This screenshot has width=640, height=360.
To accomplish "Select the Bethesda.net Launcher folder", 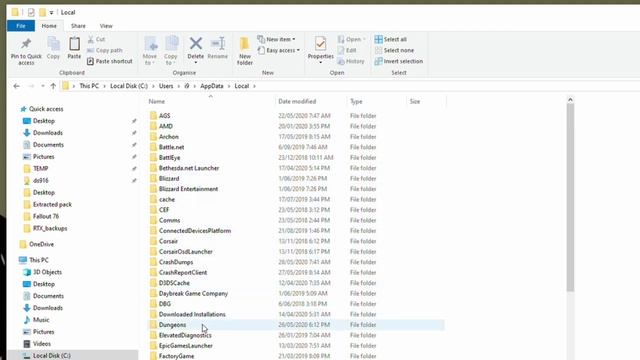I will pyautogui.click(x=189, y=168).
